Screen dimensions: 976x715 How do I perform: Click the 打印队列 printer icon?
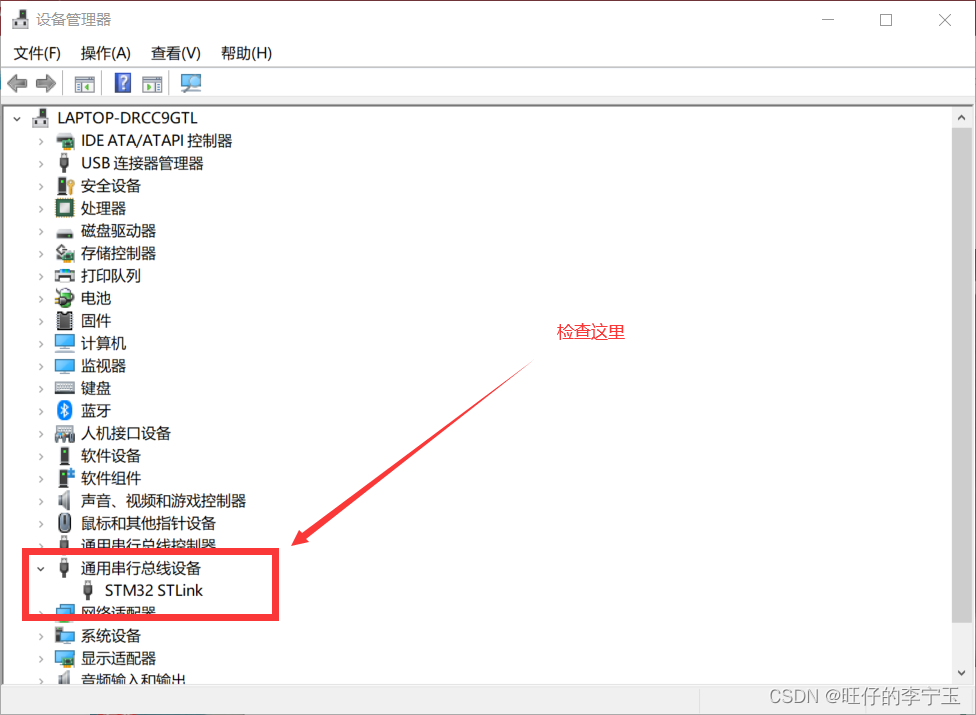coord(65,276)
